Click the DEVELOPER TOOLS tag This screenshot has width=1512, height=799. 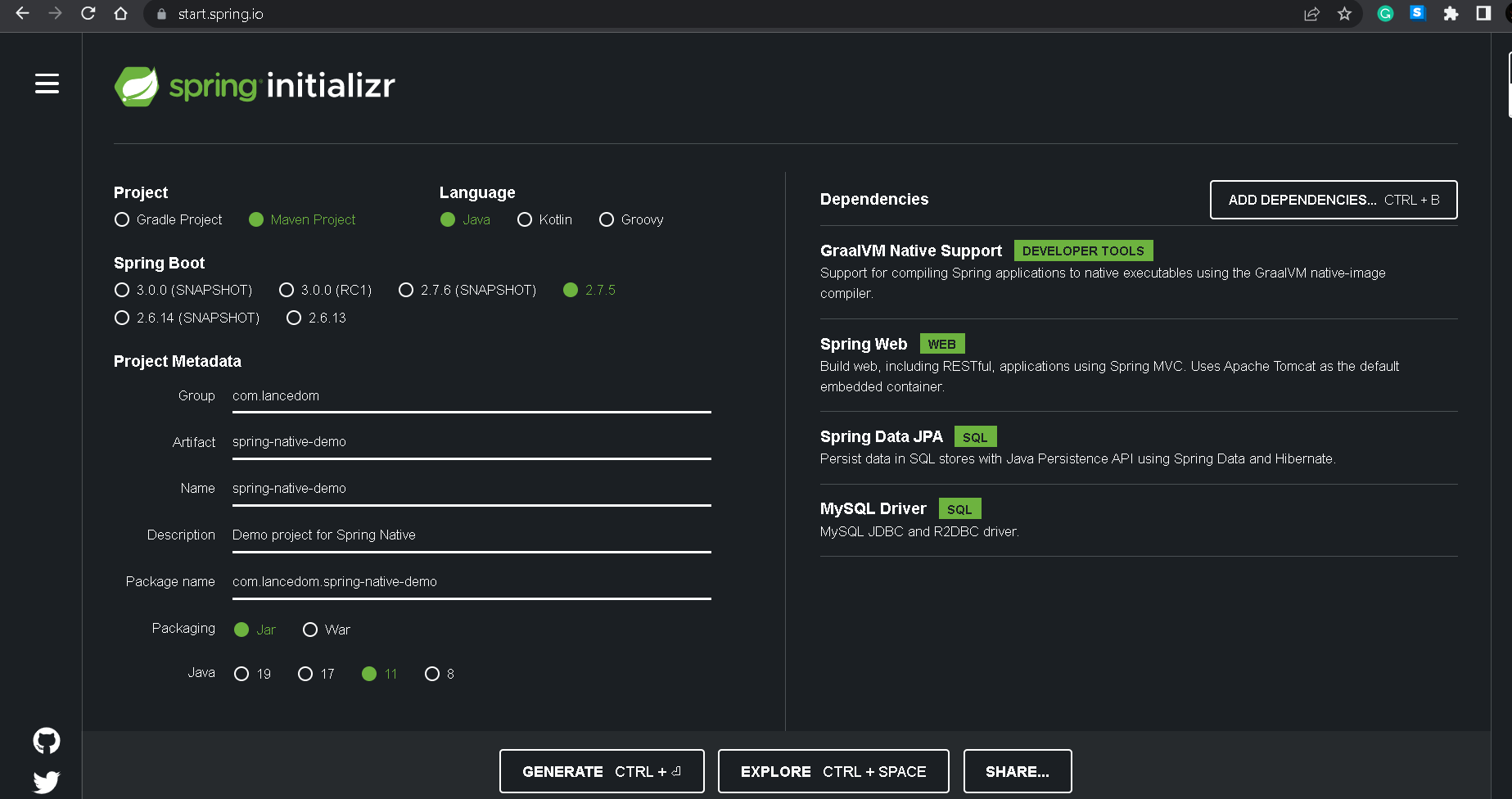click(x=1083, y=251)
